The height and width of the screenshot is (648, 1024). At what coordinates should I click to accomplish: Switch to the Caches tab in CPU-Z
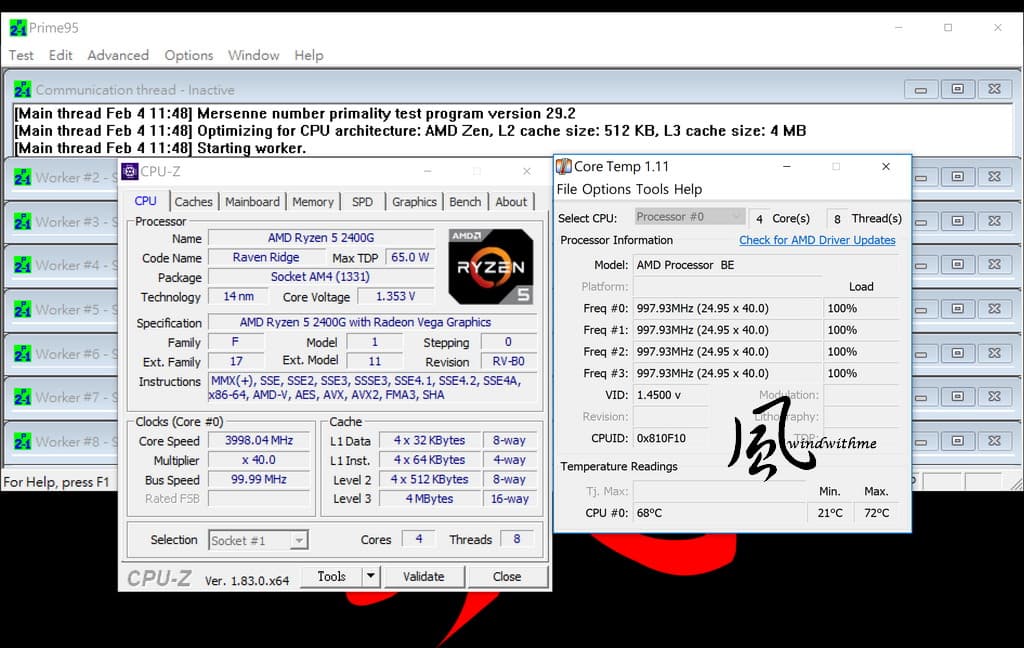point(193,202)
